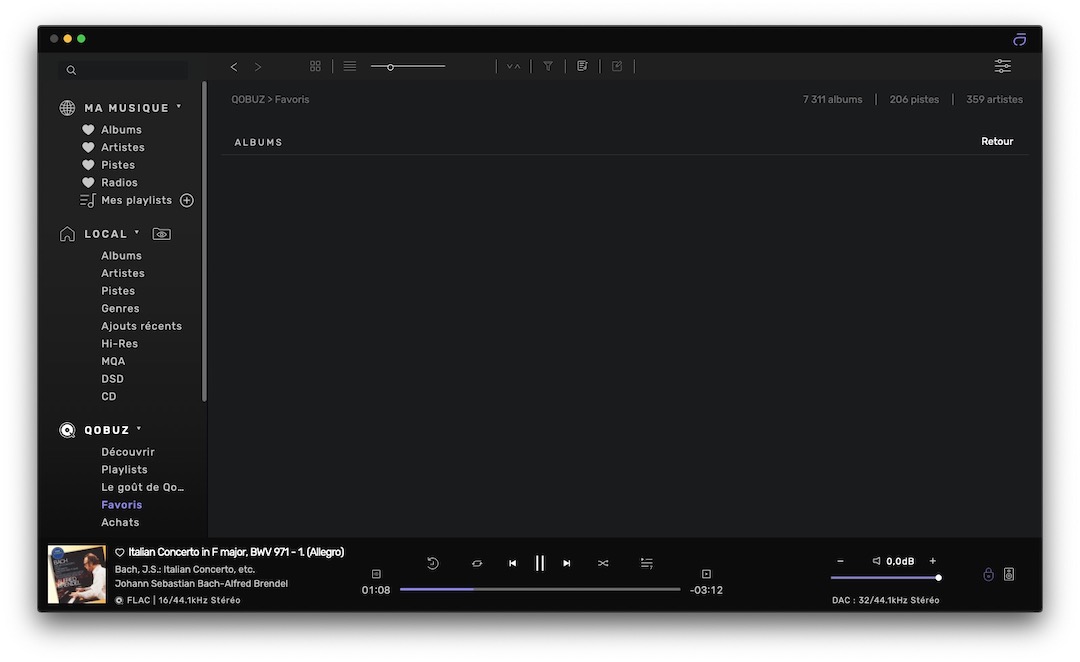
Task: Open Playlists under QOBUZ
Action: (x=124, y=470)
